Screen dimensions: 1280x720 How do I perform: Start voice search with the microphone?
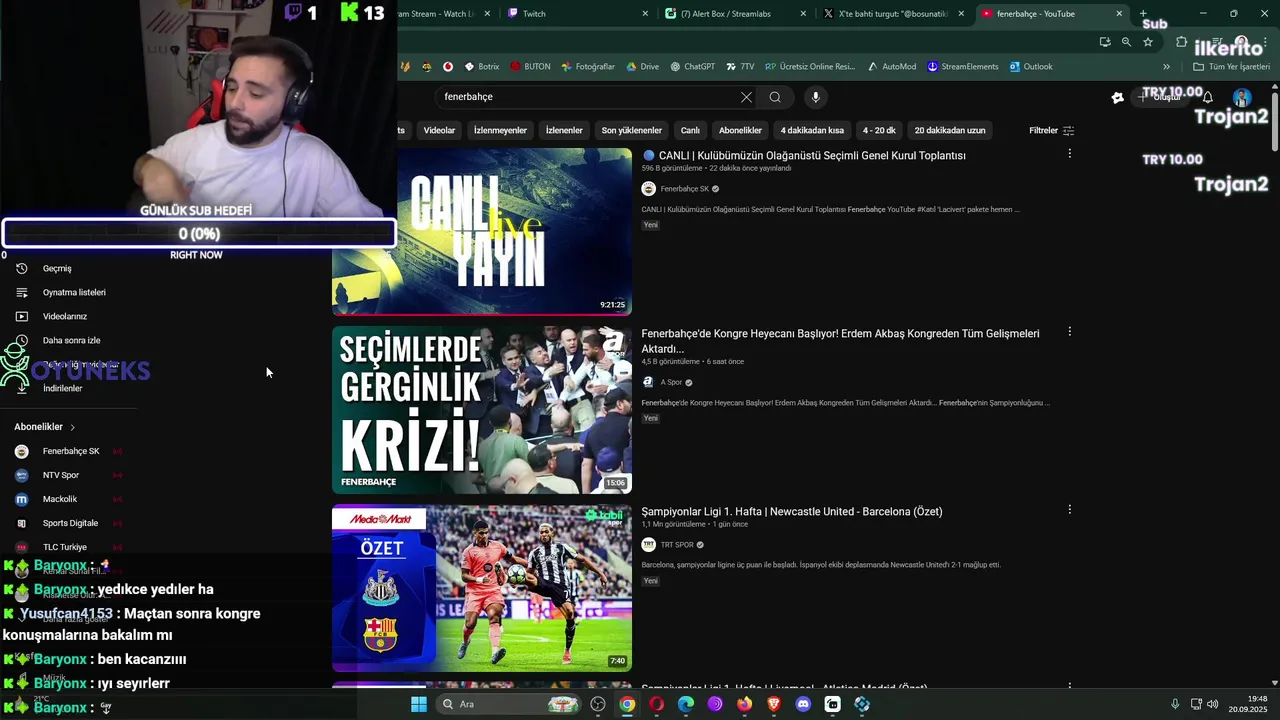coord(816,97)
